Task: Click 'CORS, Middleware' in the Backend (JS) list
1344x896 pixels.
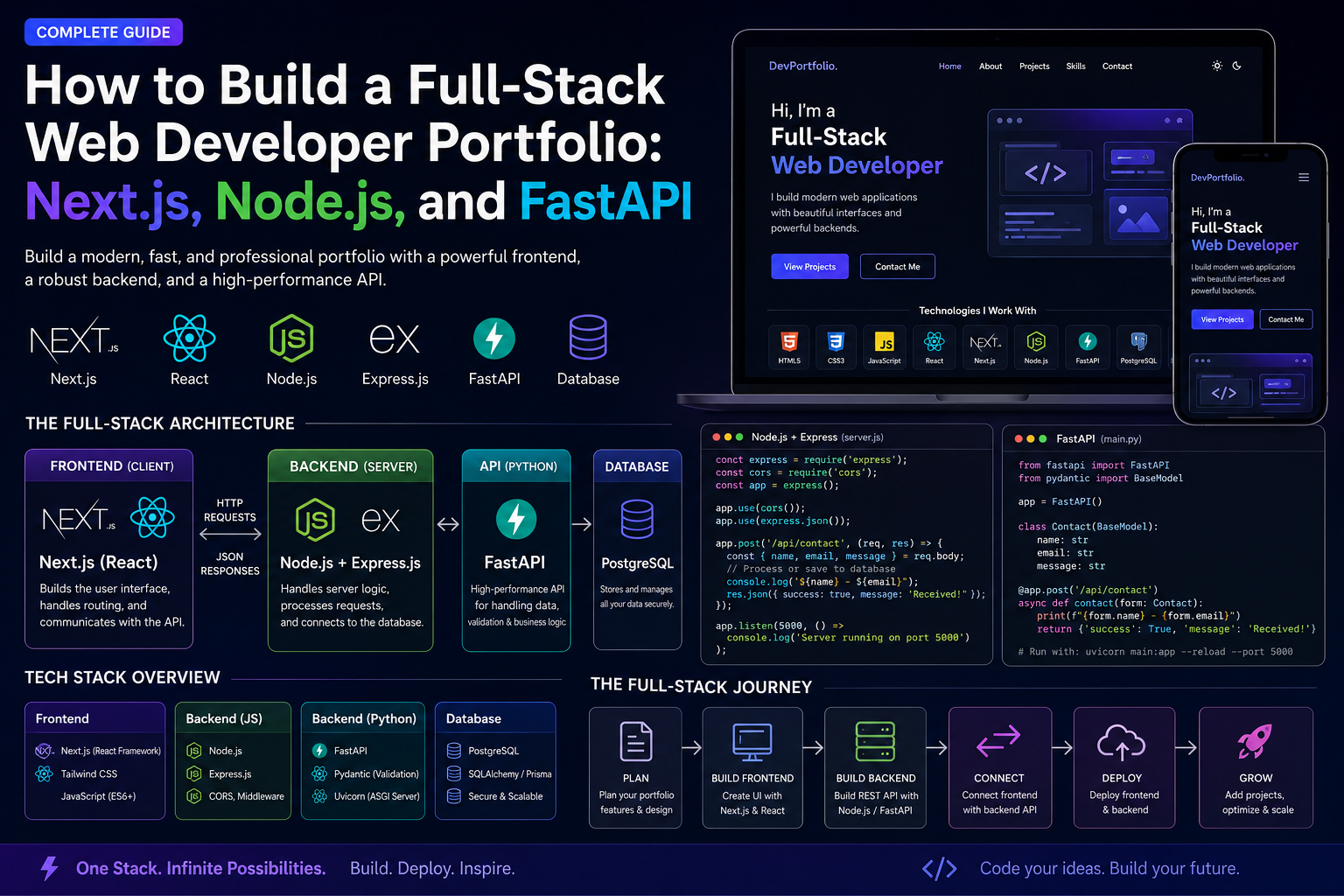Action: tap(247, 796)
